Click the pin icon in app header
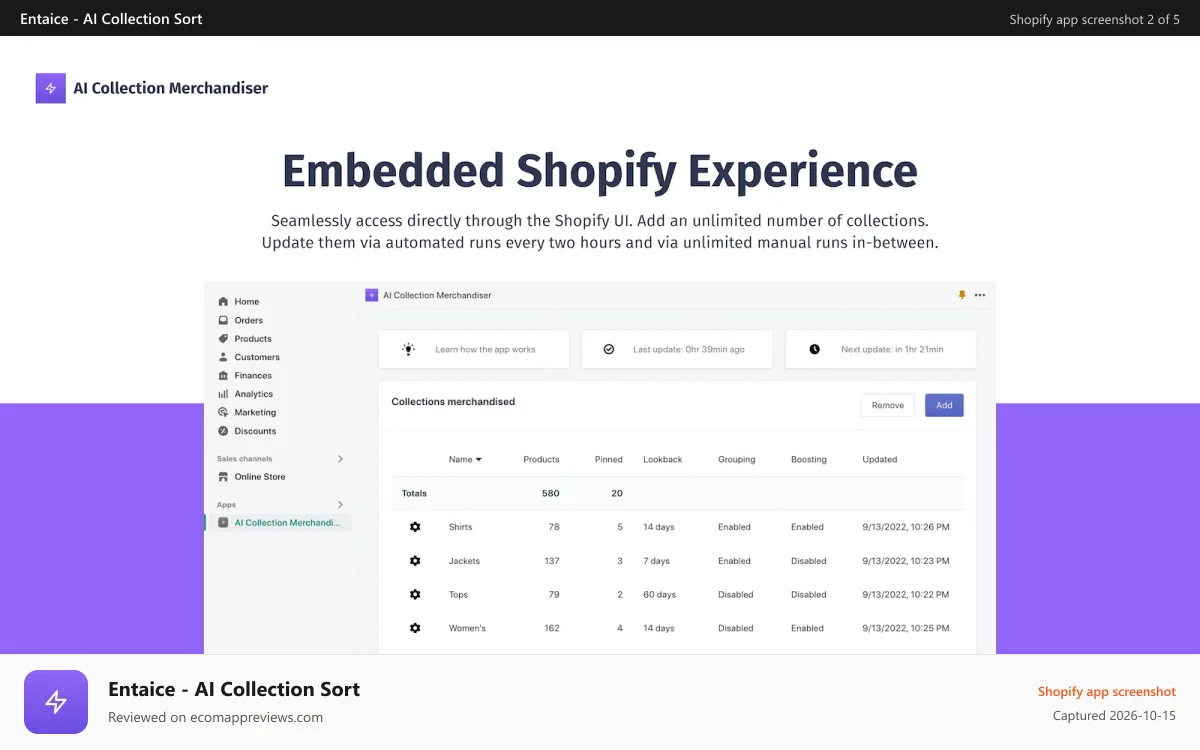The width and height of the screenshot is (1200, 750). click(962, 295)
